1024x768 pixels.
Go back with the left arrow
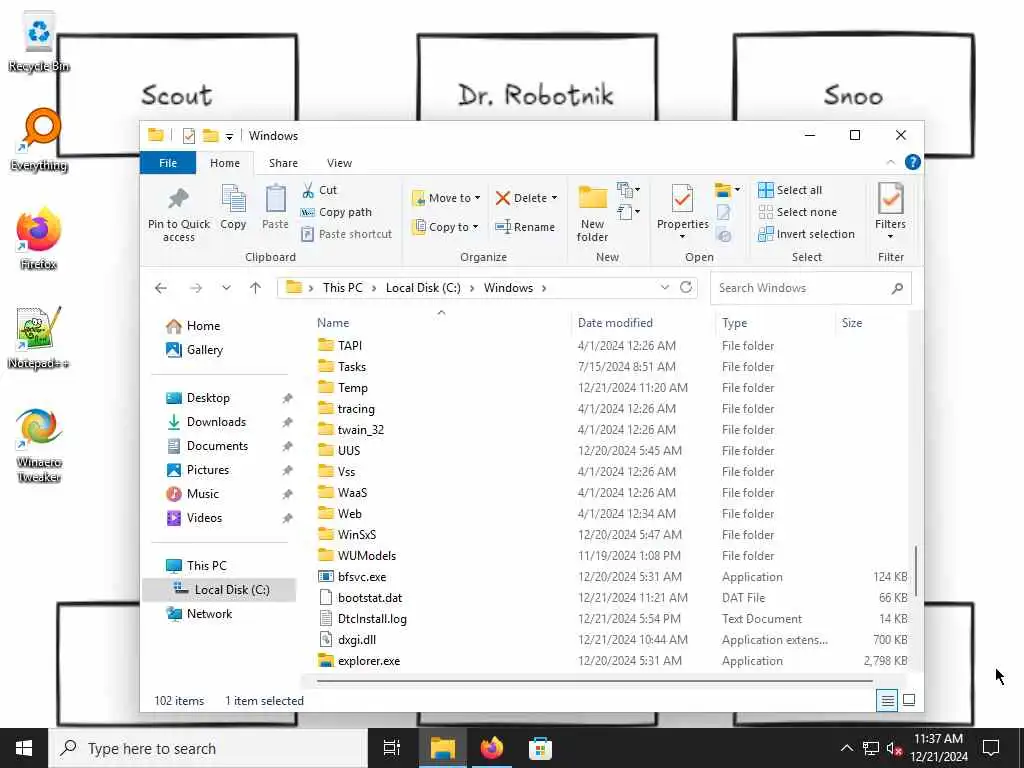pyautogui.click(x=161, y=288)
